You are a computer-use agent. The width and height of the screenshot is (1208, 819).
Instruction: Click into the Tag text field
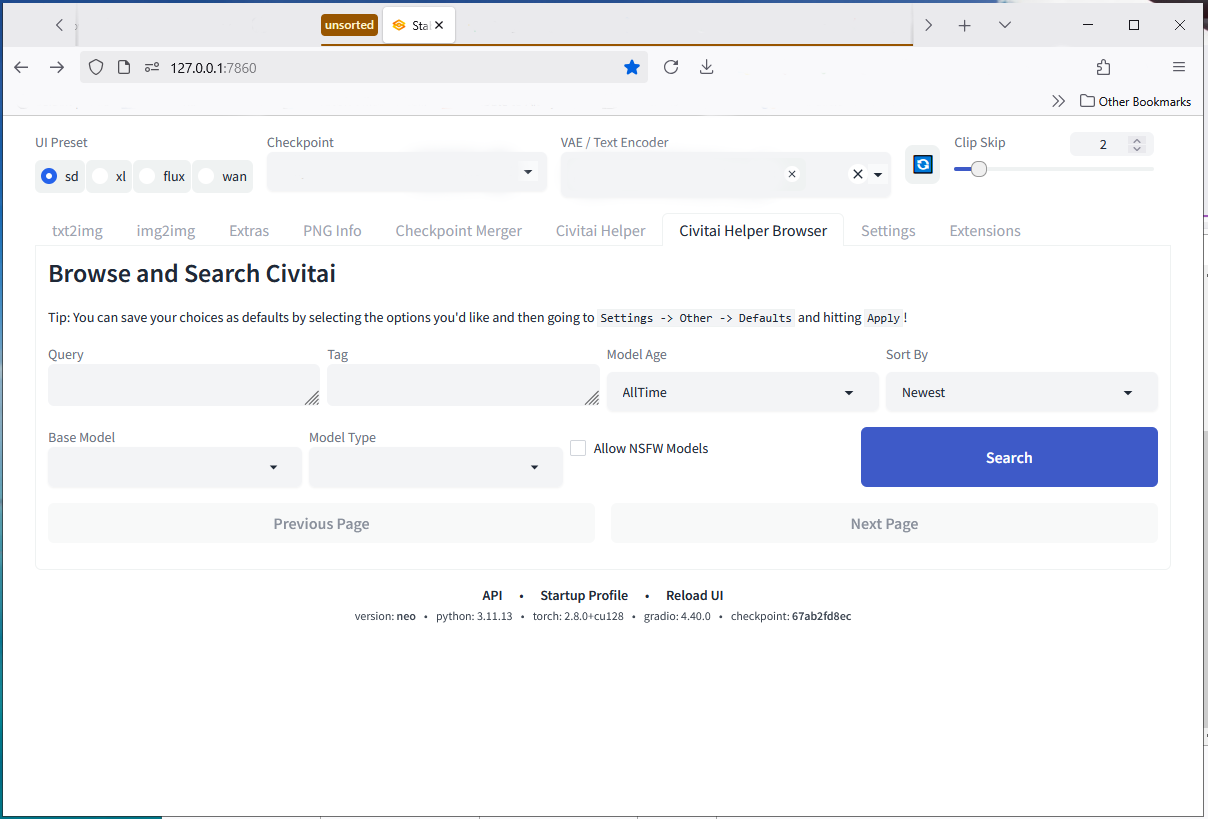(x=463, y=385)
